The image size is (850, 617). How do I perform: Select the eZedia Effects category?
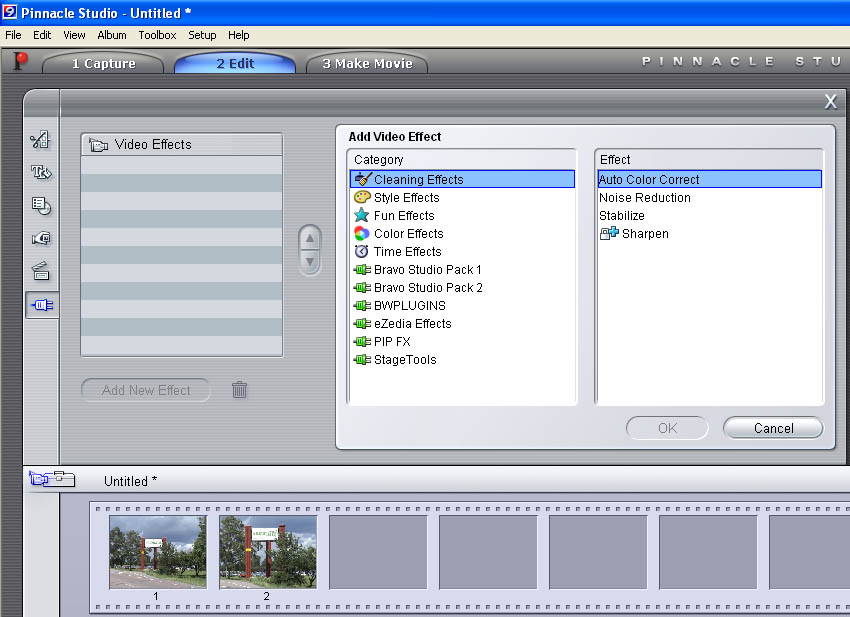[462, 323]
